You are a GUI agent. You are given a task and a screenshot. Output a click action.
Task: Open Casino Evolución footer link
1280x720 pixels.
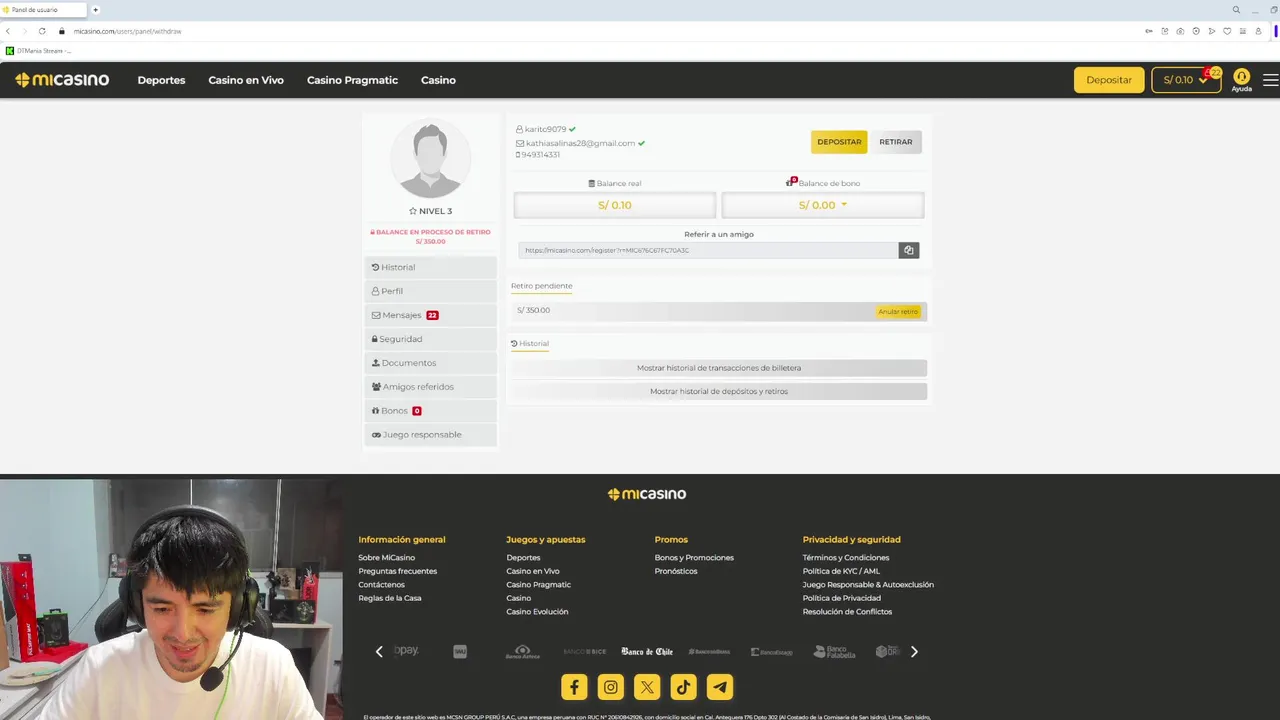coord(537,612)
